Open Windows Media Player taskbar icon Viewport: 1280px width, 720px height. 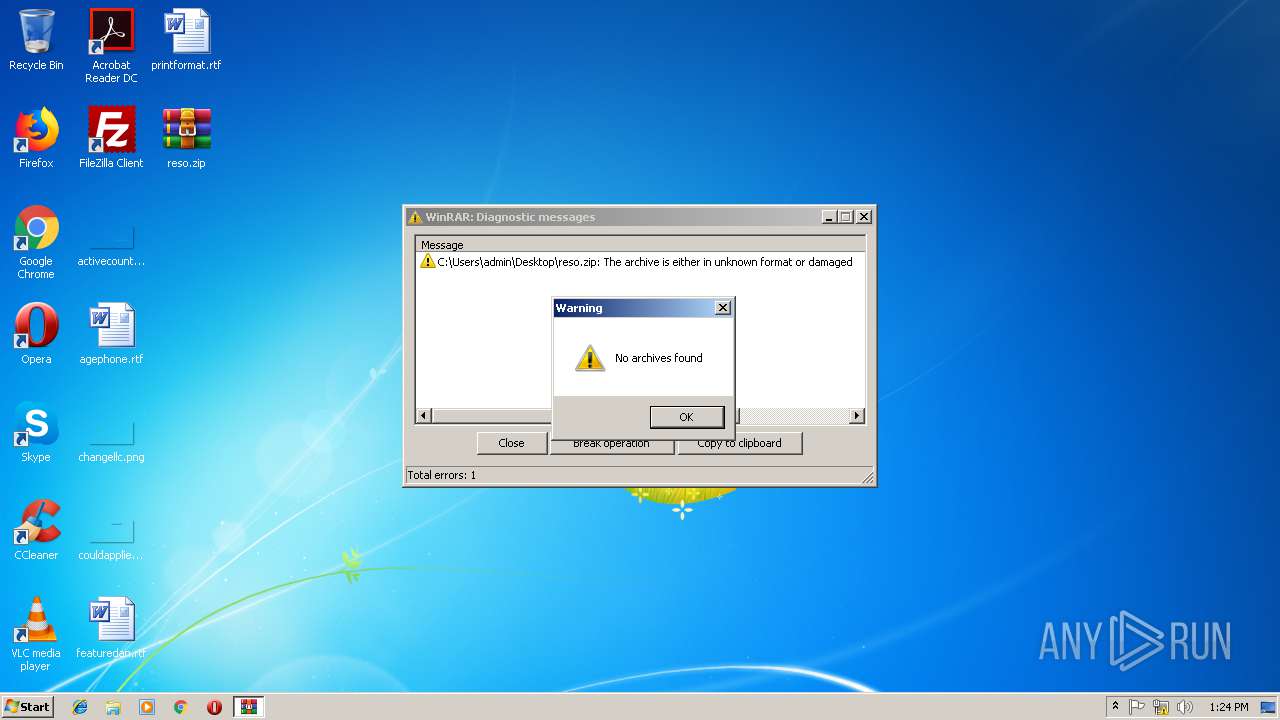pos(147,707)
